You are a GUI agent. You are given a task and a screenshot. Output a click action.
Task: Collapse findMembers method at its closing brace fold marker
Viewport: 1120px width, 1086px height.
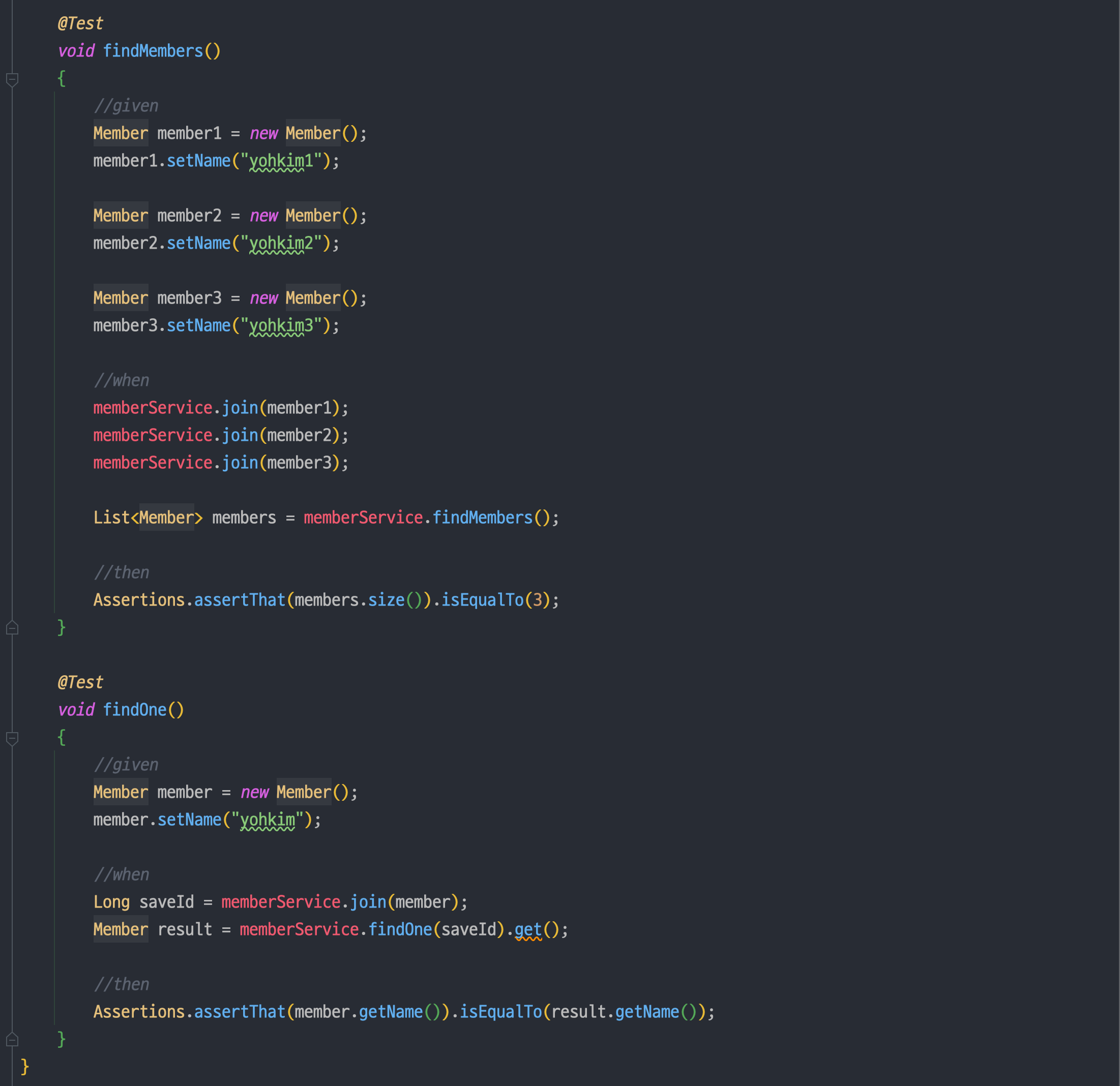coord(12,628)
